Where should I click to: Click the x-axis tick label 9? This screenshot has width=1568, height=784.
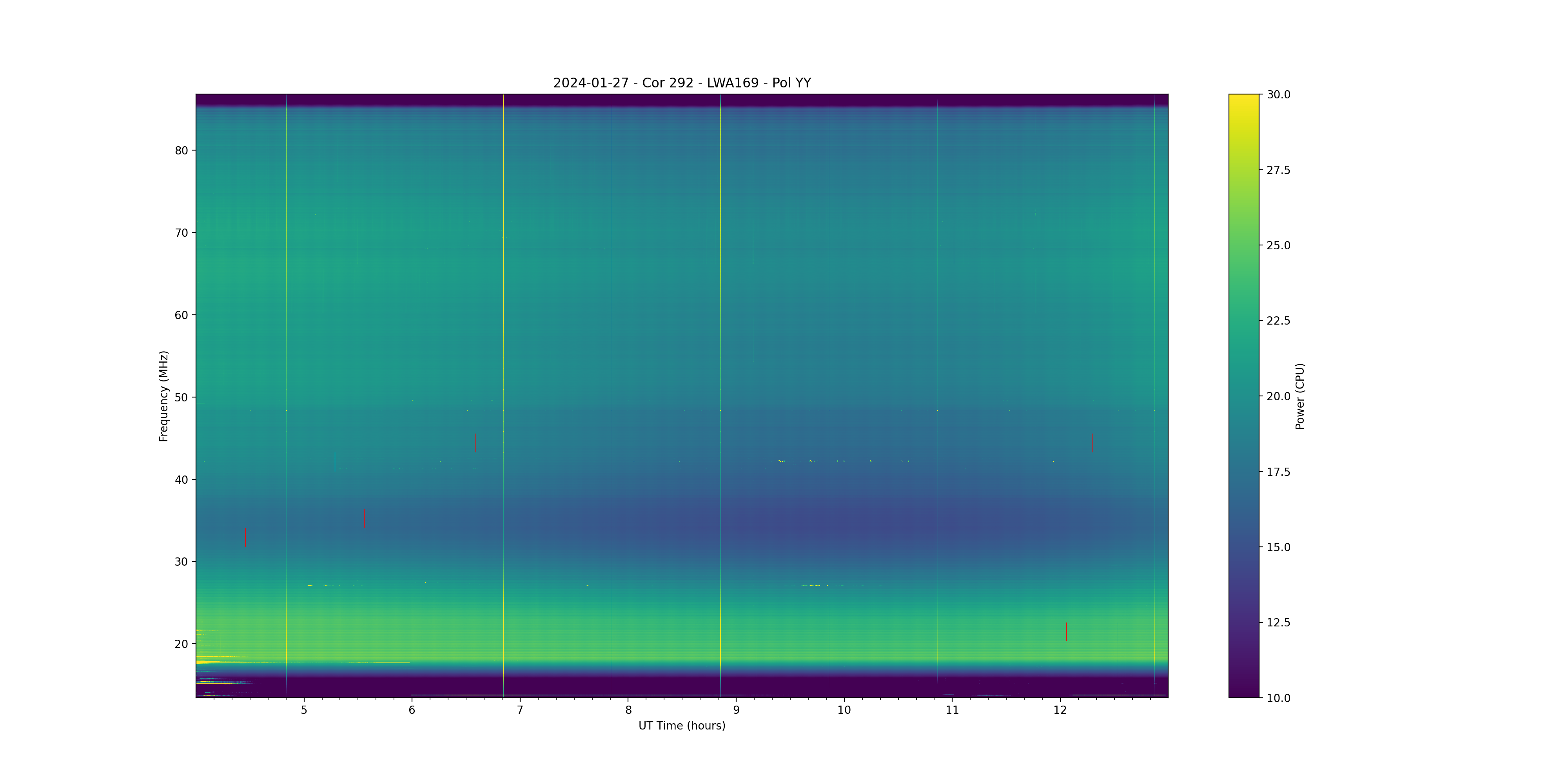(736, 710)
